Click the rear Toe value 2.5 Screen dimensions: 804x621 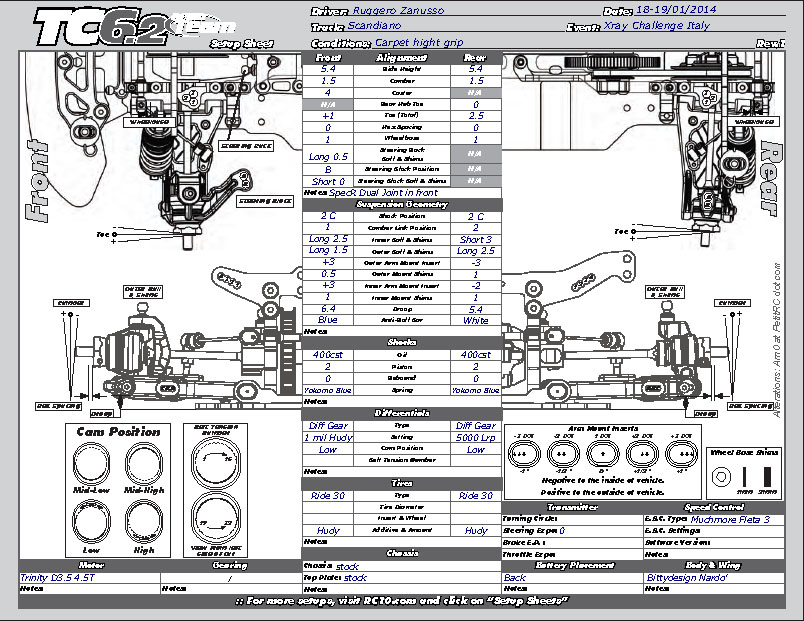tap(476, 116)
